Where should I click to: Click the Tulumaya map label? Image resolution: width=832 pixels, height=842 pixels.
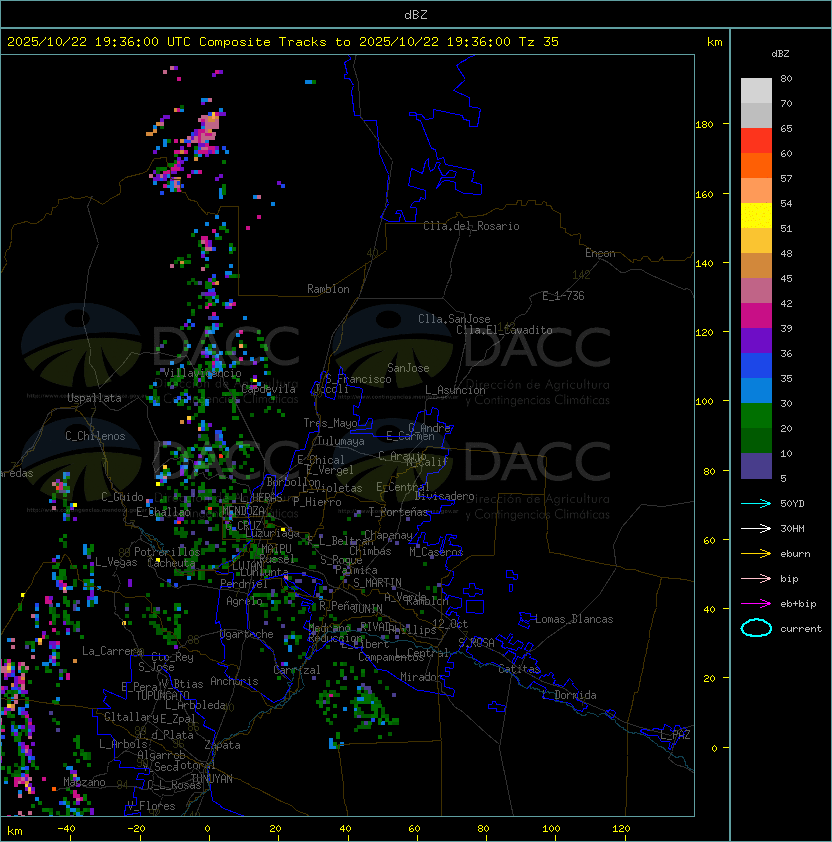point(341,441)
